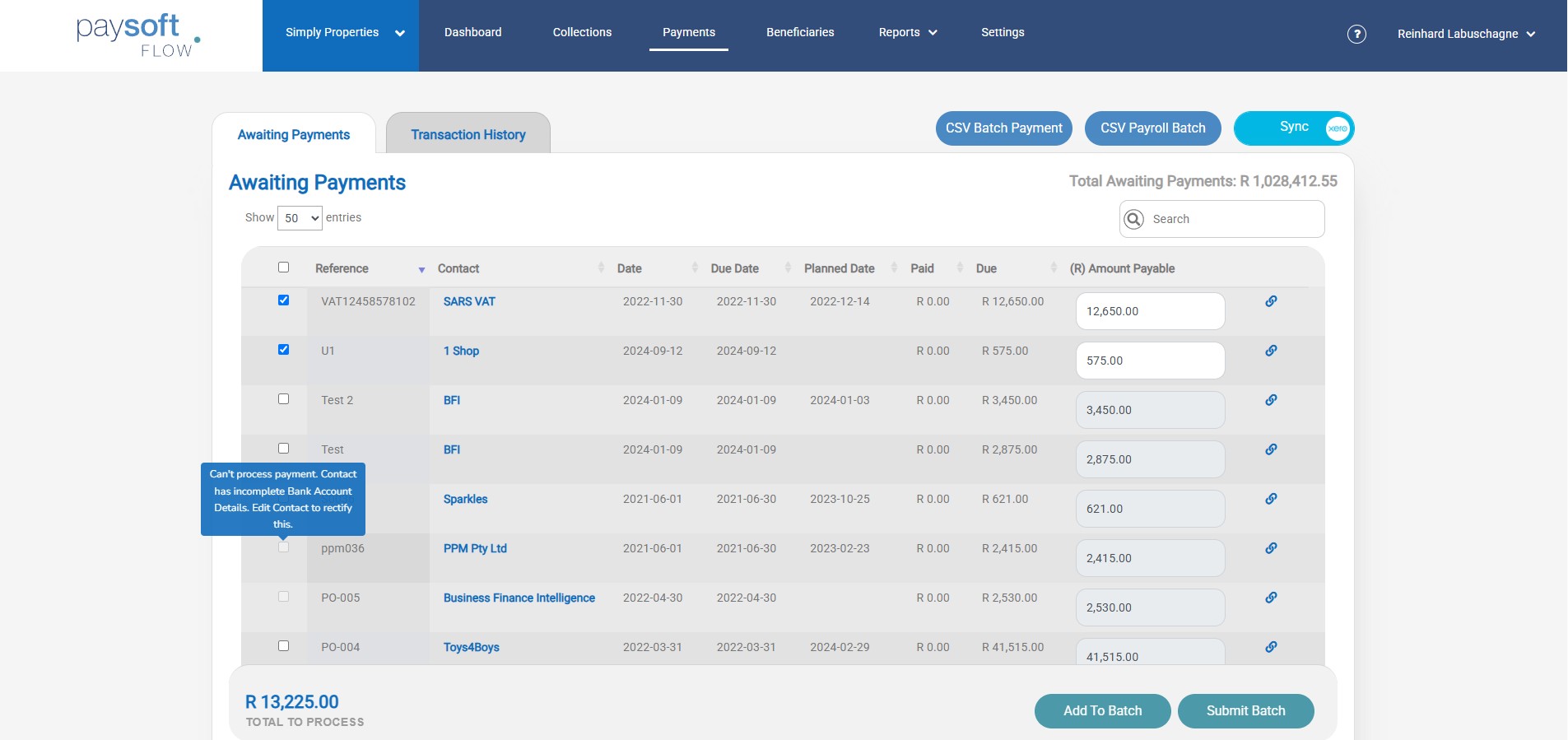Open link icon for Business Finance Intelligence row
1568x740 pixels.
click(1271, 598)
